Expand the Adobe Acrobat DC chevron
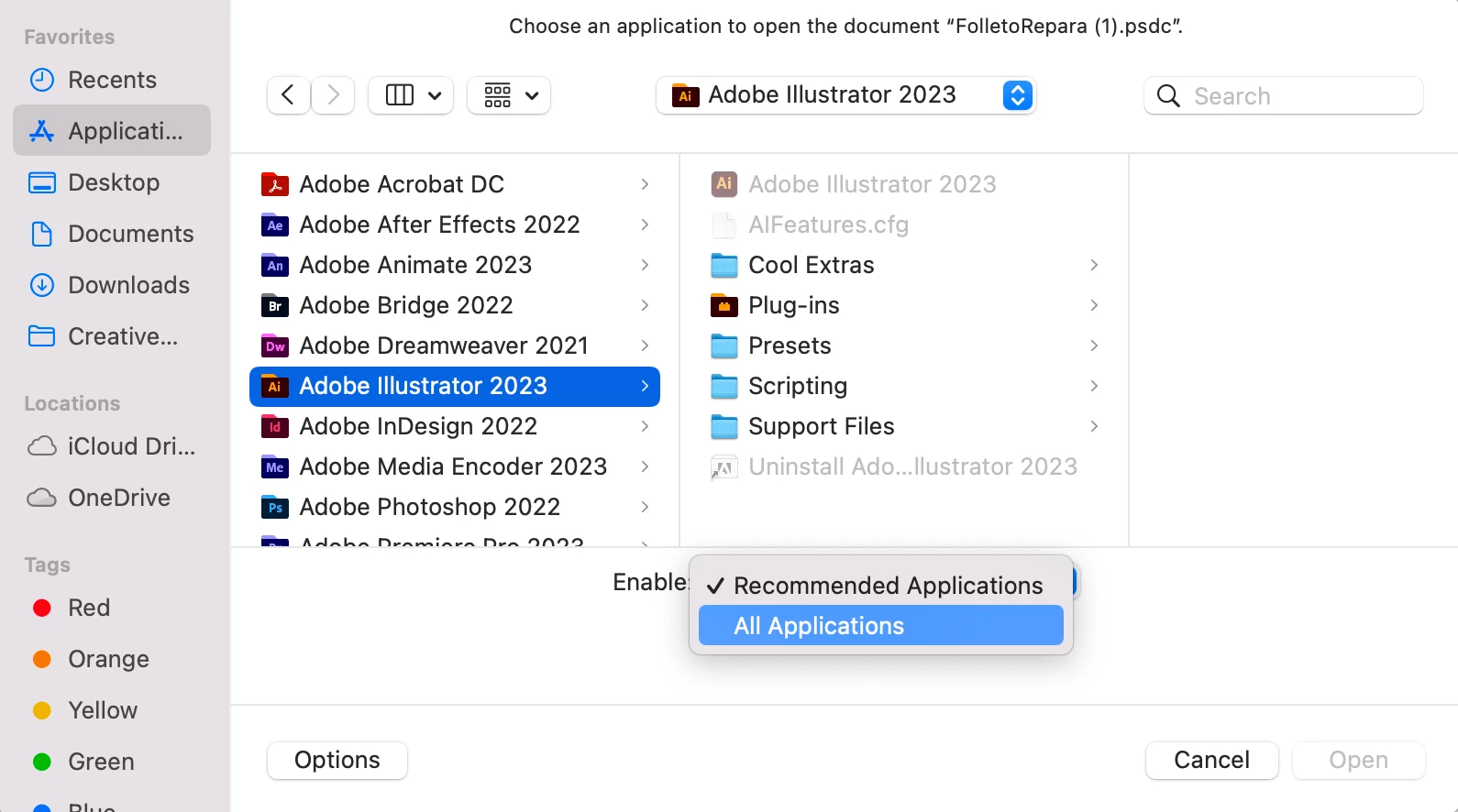 645,184
